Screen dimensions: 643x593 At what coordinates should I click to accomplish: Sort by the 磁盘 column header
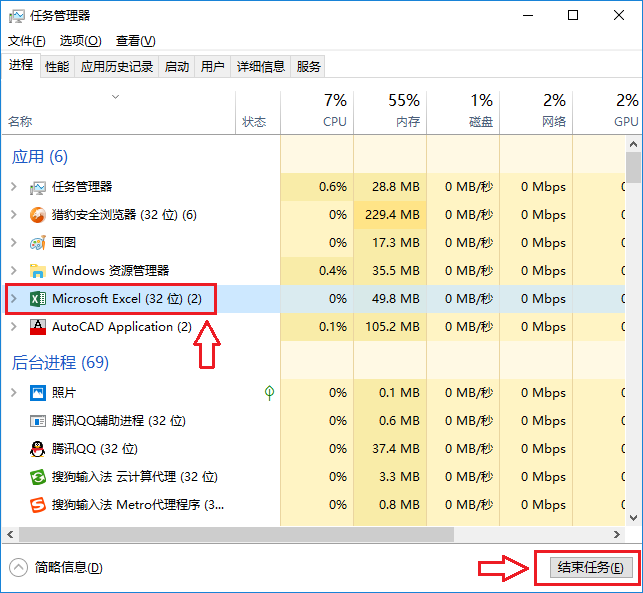point(463,113)
